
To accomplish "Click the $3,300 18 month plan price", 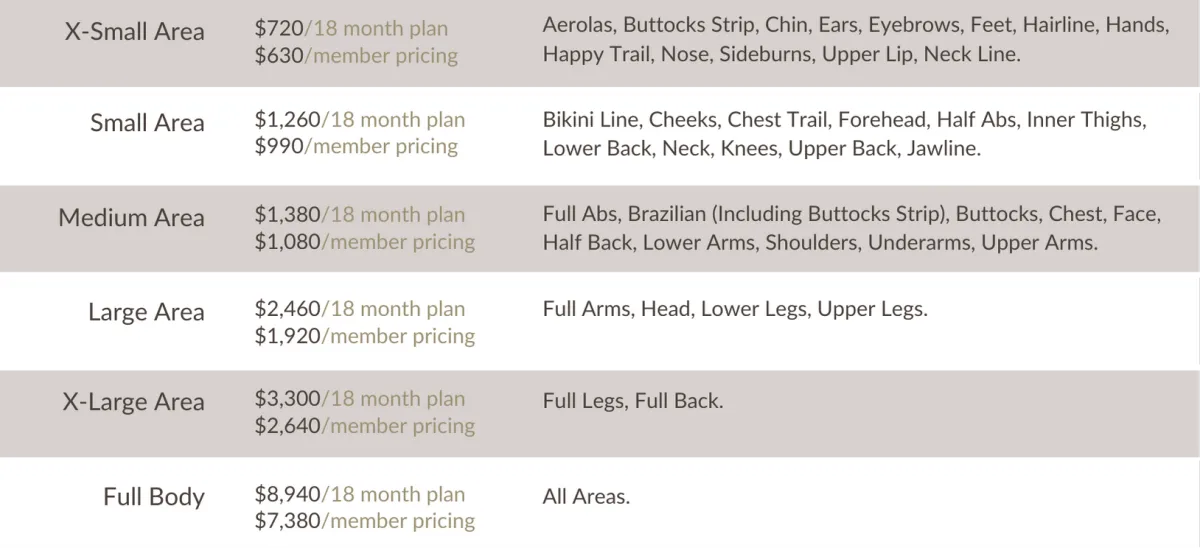I will tap(360, 399).
